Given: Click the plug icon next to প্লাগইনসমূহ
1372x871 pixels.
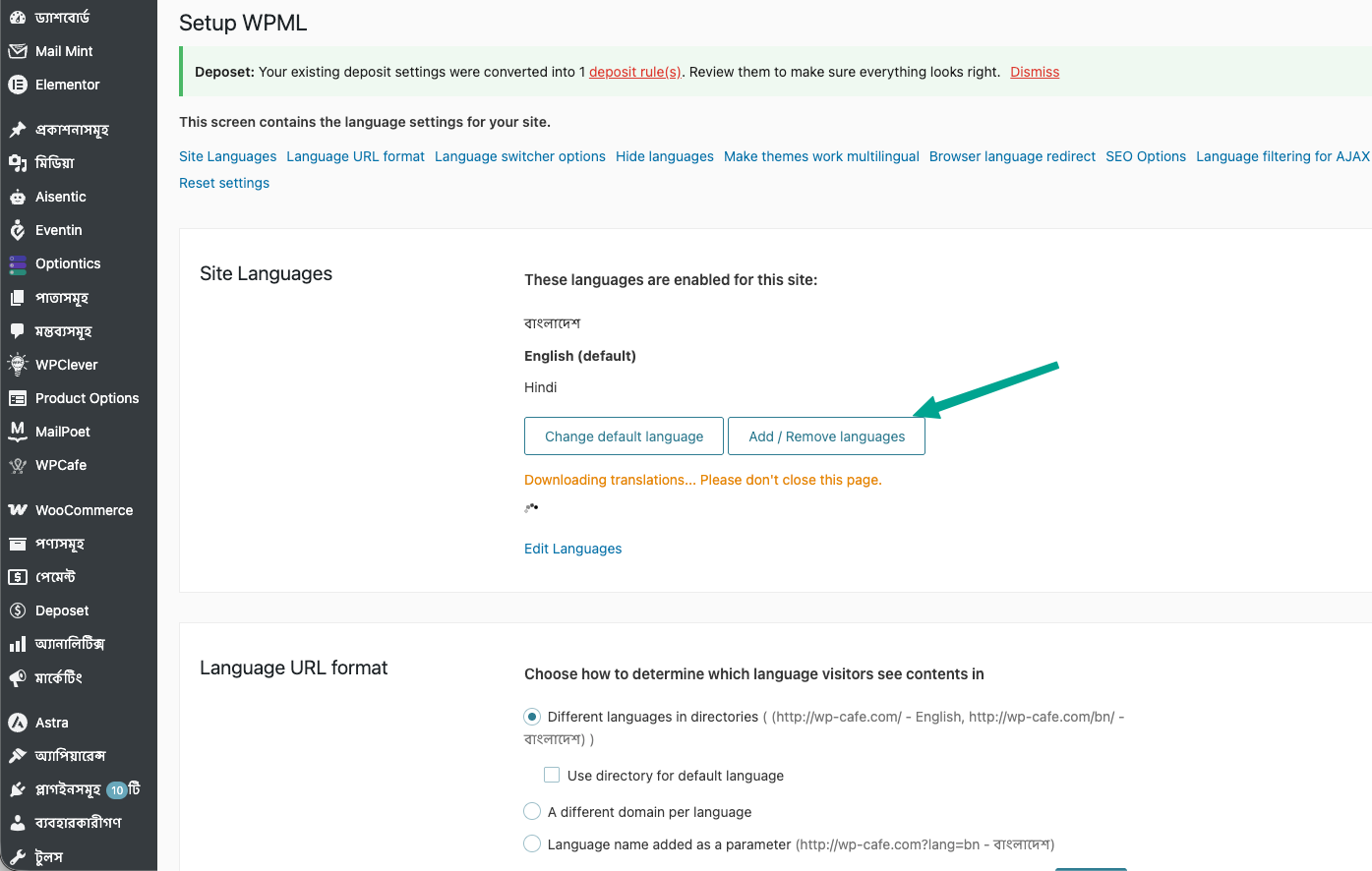Looking at the screenshot, I should (x=18, y=789).
